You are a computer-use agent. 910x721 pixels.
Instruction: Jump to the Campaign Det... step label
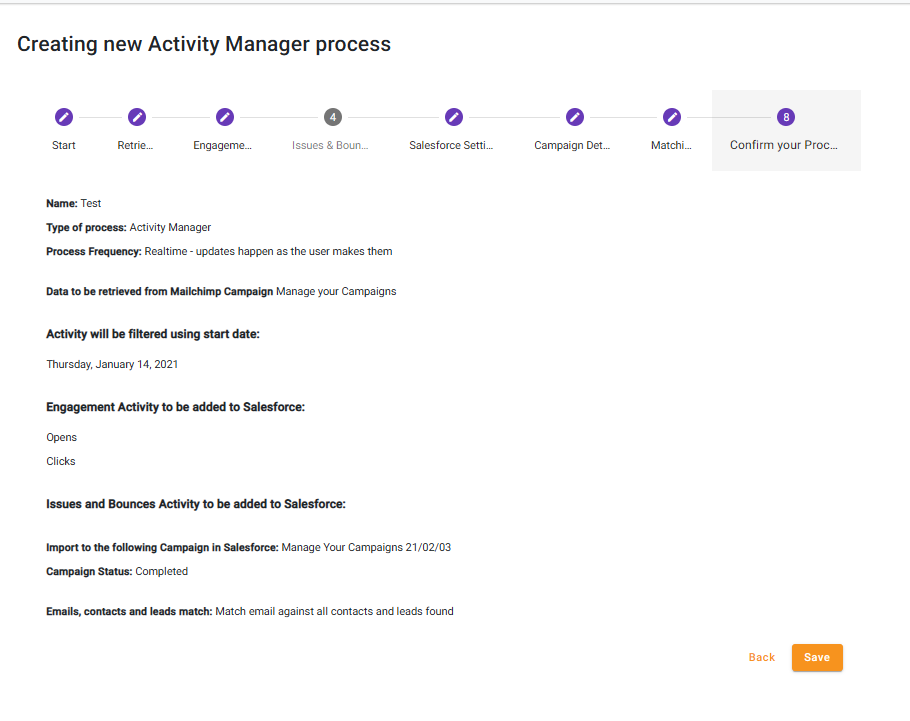click(572, 145)
